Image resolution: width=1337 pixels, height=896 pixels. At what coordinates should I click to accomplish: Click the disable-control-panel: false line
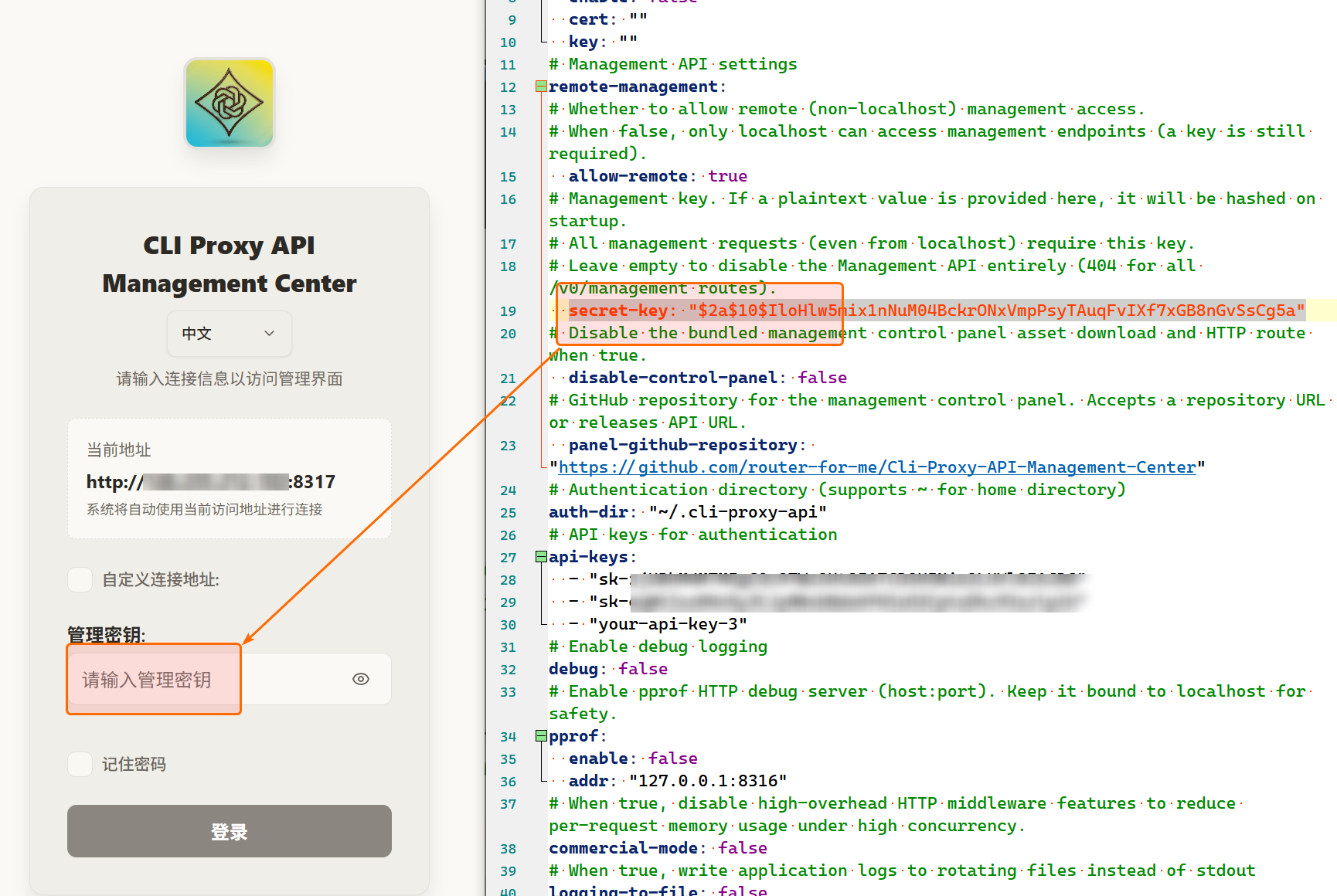coord(707,378)
